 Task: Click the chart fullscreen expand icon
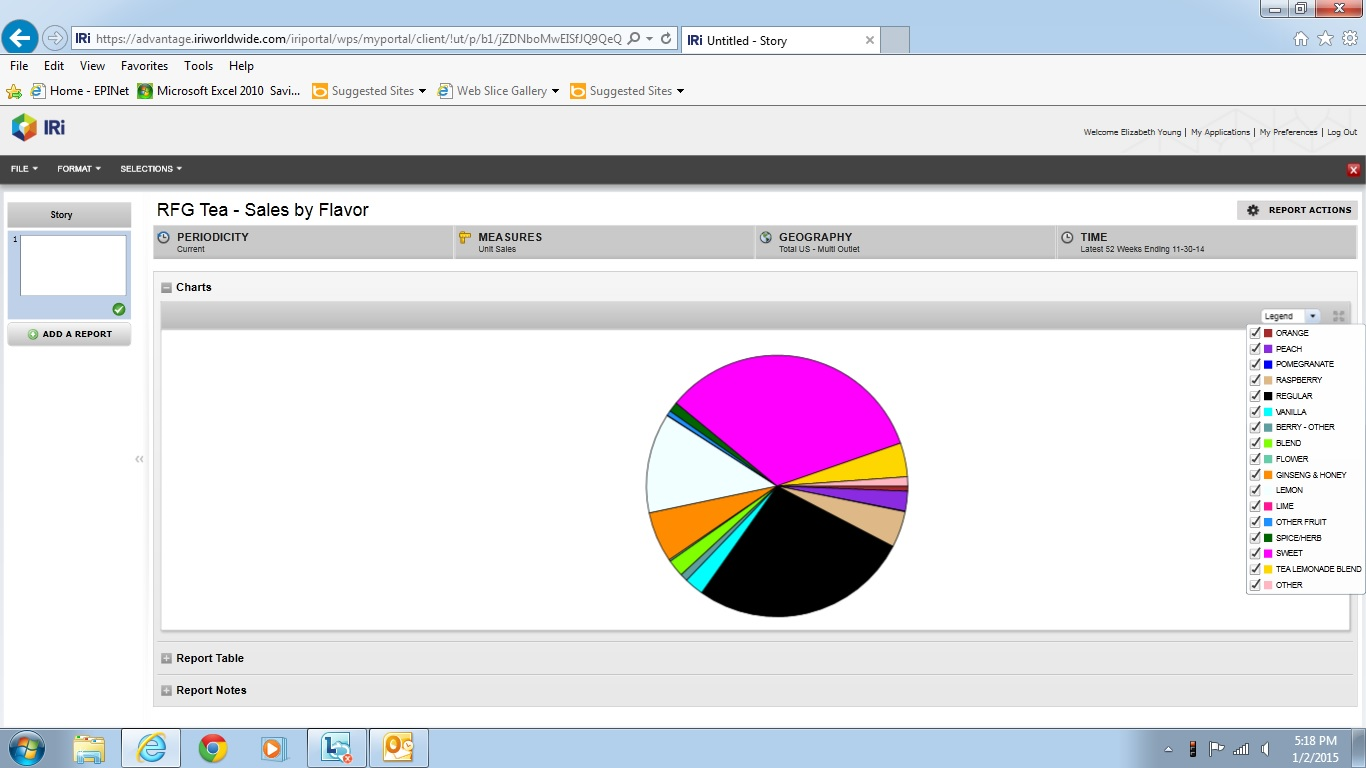1339,316
